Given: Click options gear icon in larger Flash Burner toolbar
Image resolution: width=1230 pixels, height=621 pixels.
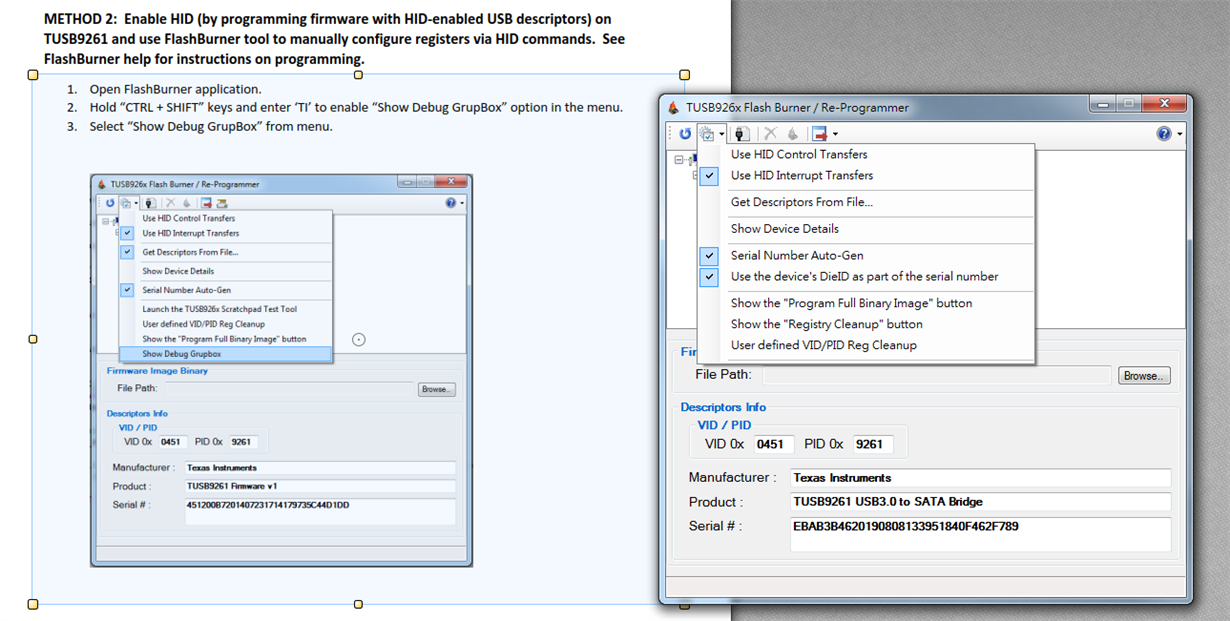Looking at the screenshot, I should point(706,134).
